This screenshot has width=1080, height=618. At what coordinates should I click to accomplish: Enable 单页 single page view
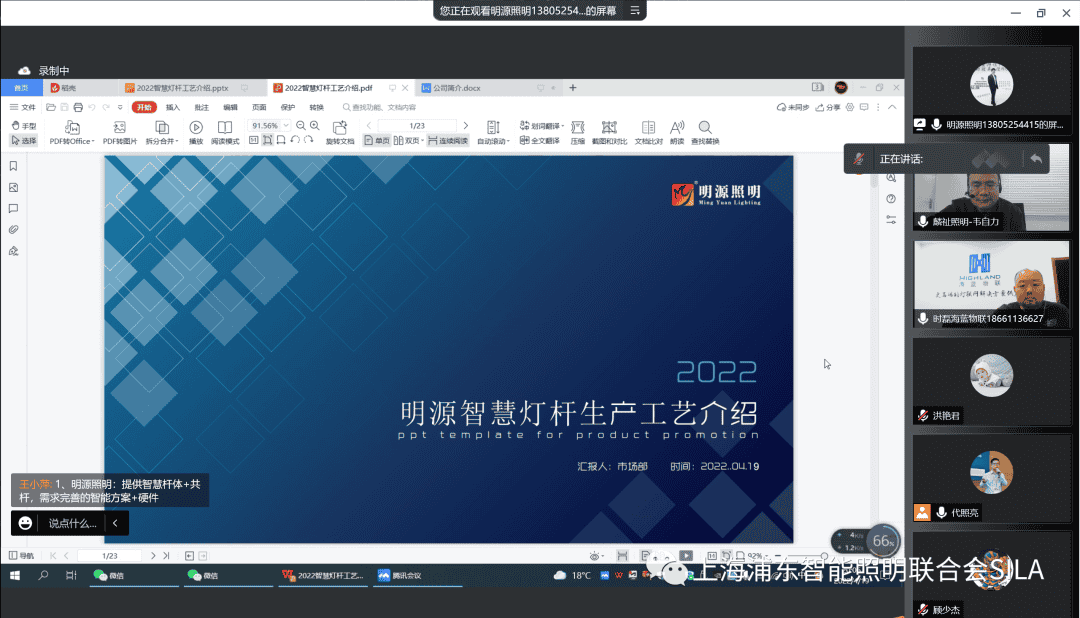click(x=376, y=141)
